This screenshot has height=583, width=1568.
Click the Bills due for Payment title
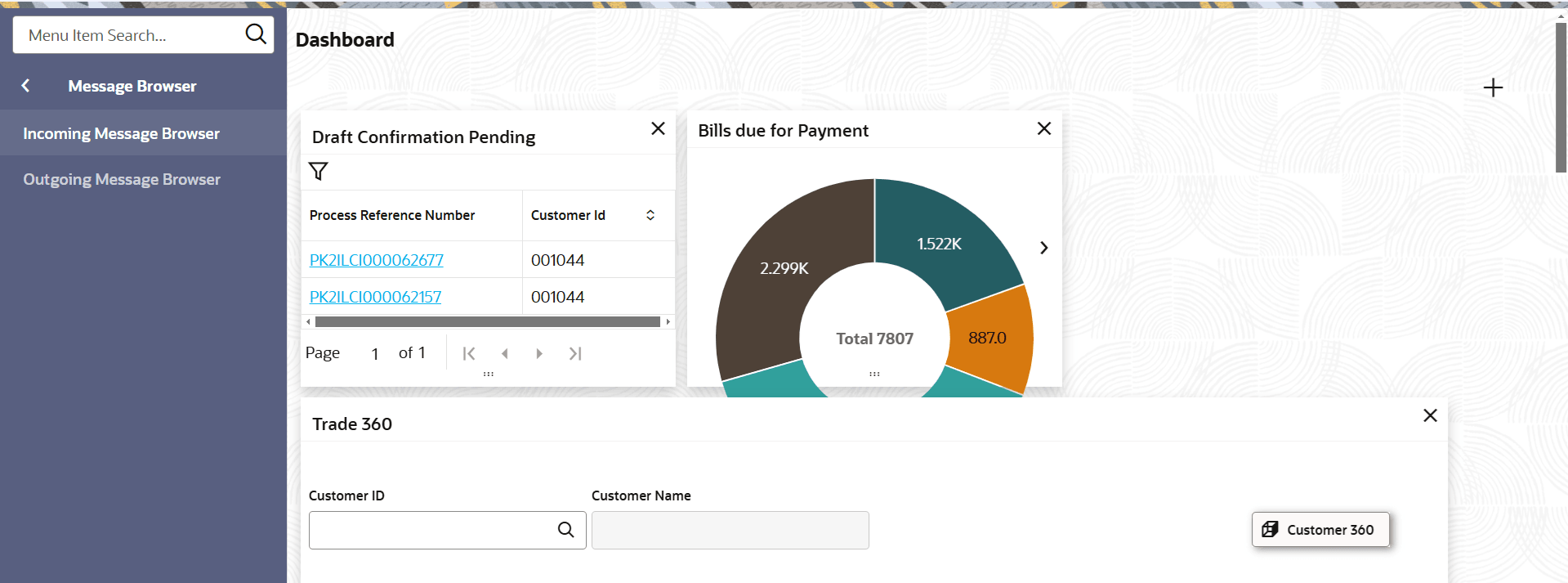click(783, 131)
